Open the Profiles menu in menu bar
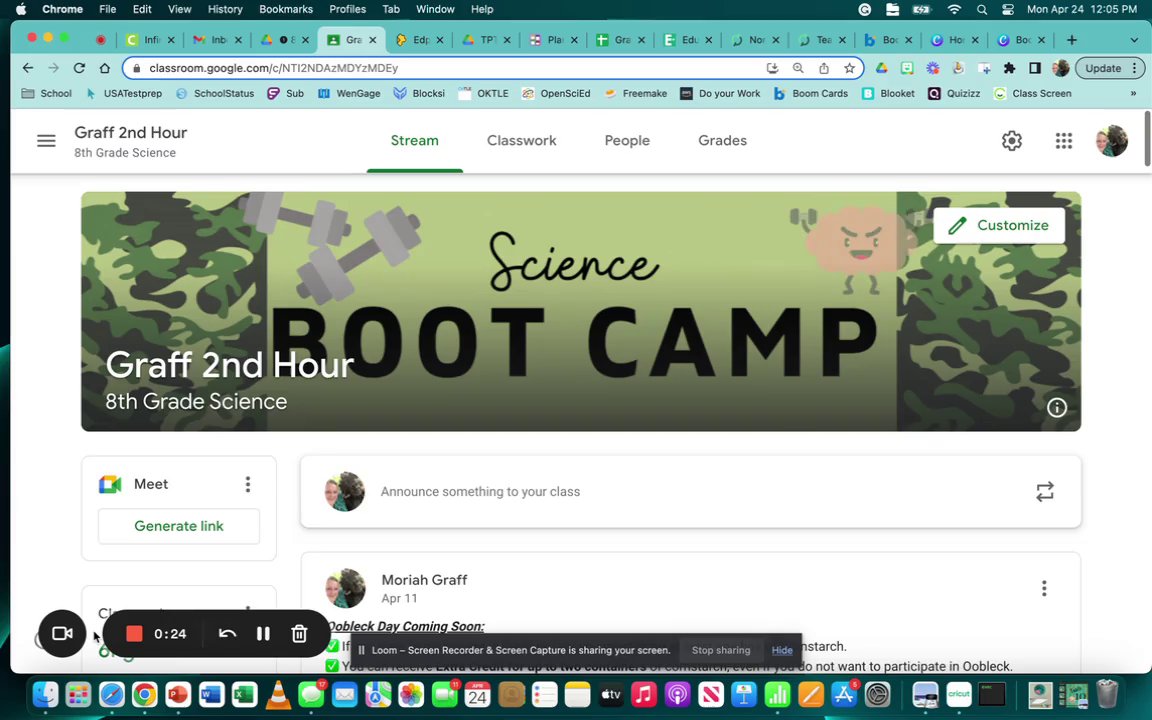This screenshot has height=720, width=1152. tap(348, 9)
